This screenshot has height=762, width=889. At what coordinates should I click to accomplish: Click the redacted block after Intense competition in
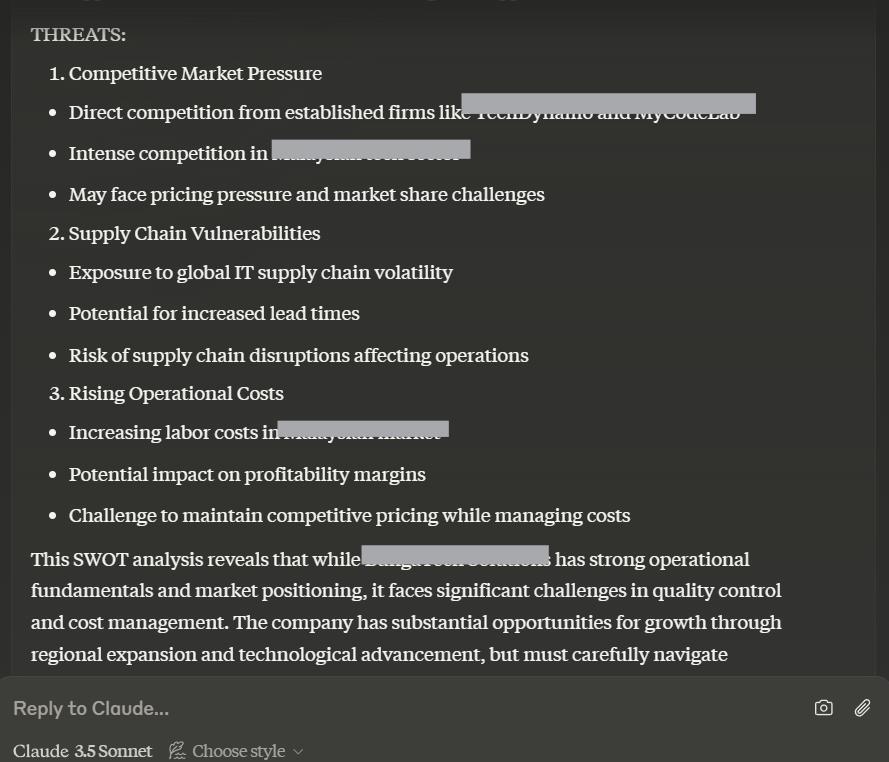pos(371,149)
